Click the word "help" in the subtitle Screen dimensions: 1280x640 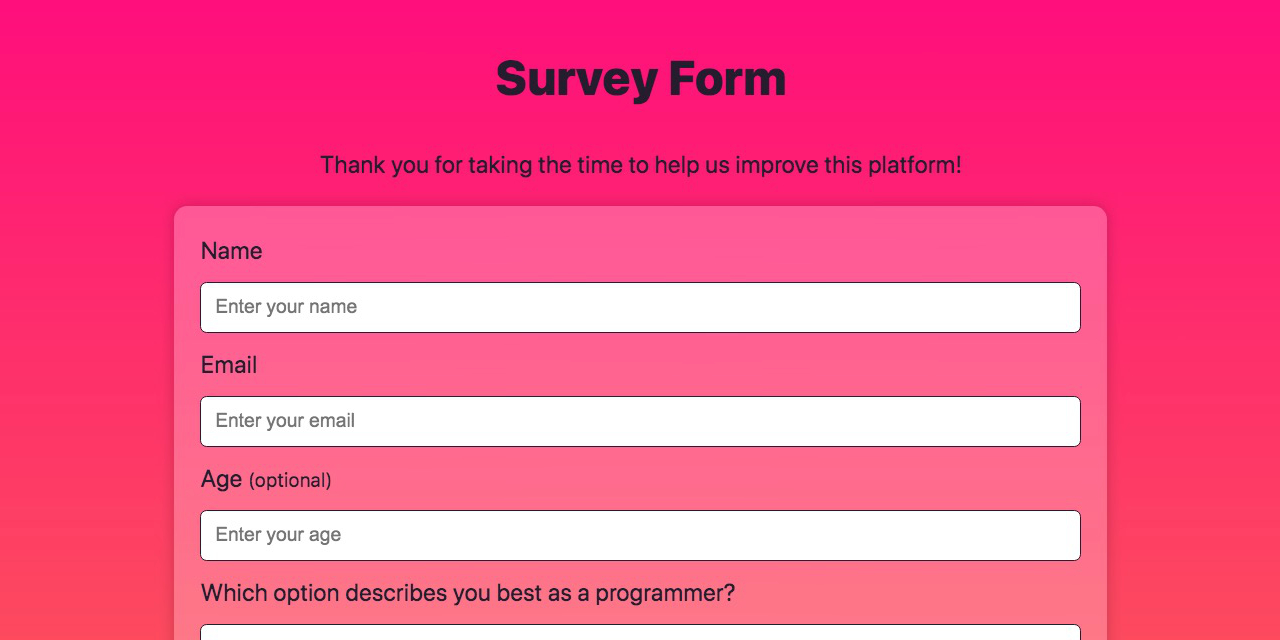(677, 165)
